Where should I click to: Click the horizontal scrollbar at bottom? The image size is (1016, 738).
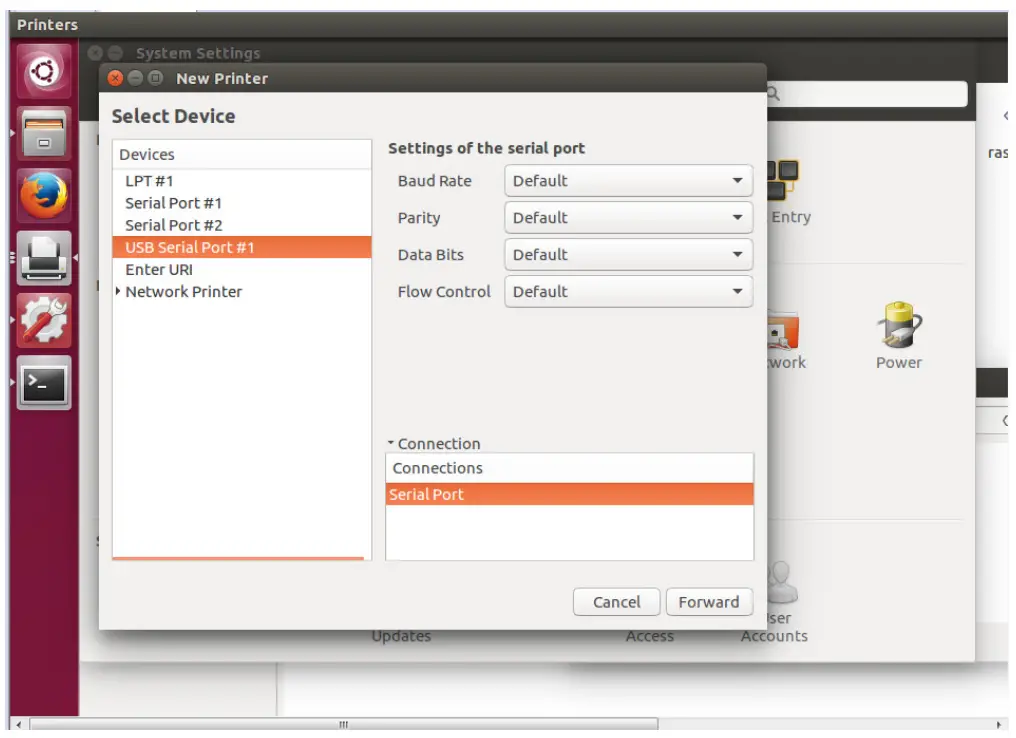pos(343,724)
